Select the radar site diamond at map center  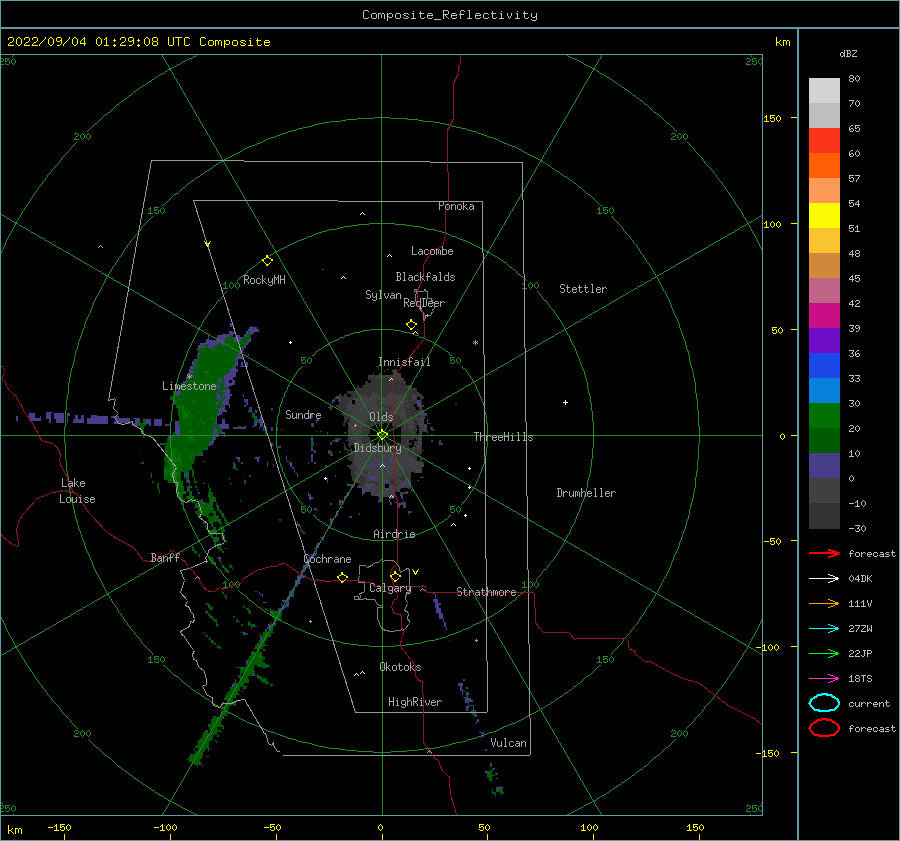pyautogui.click(x=382, y=435)
